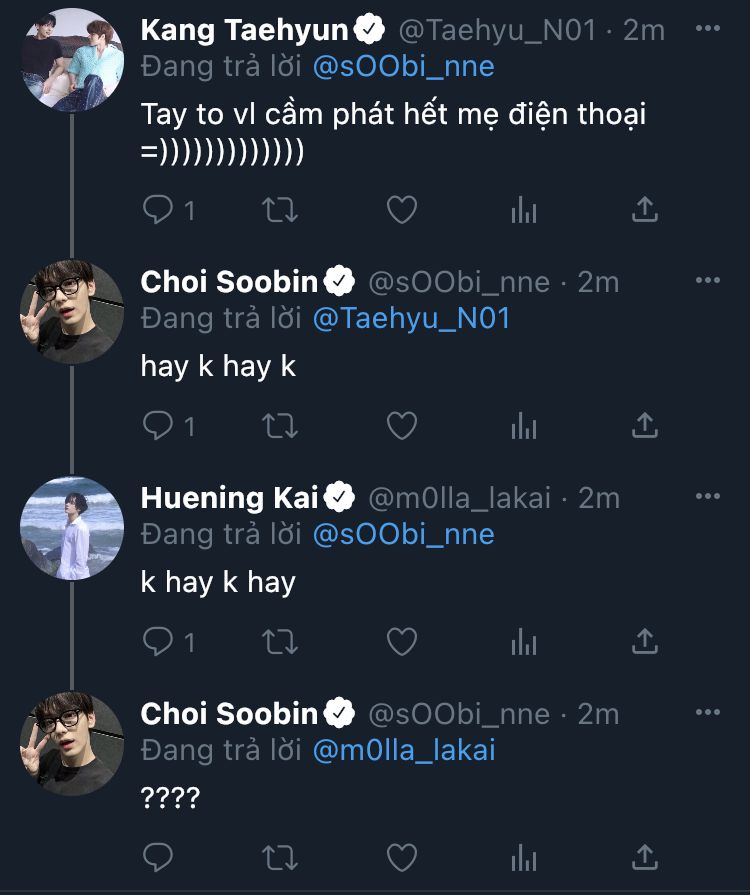Image resolution: width=750 pixels, height=895 pixels.
Task: Share Kang Taehyun's tweet
Action: (x=645, y=209)
